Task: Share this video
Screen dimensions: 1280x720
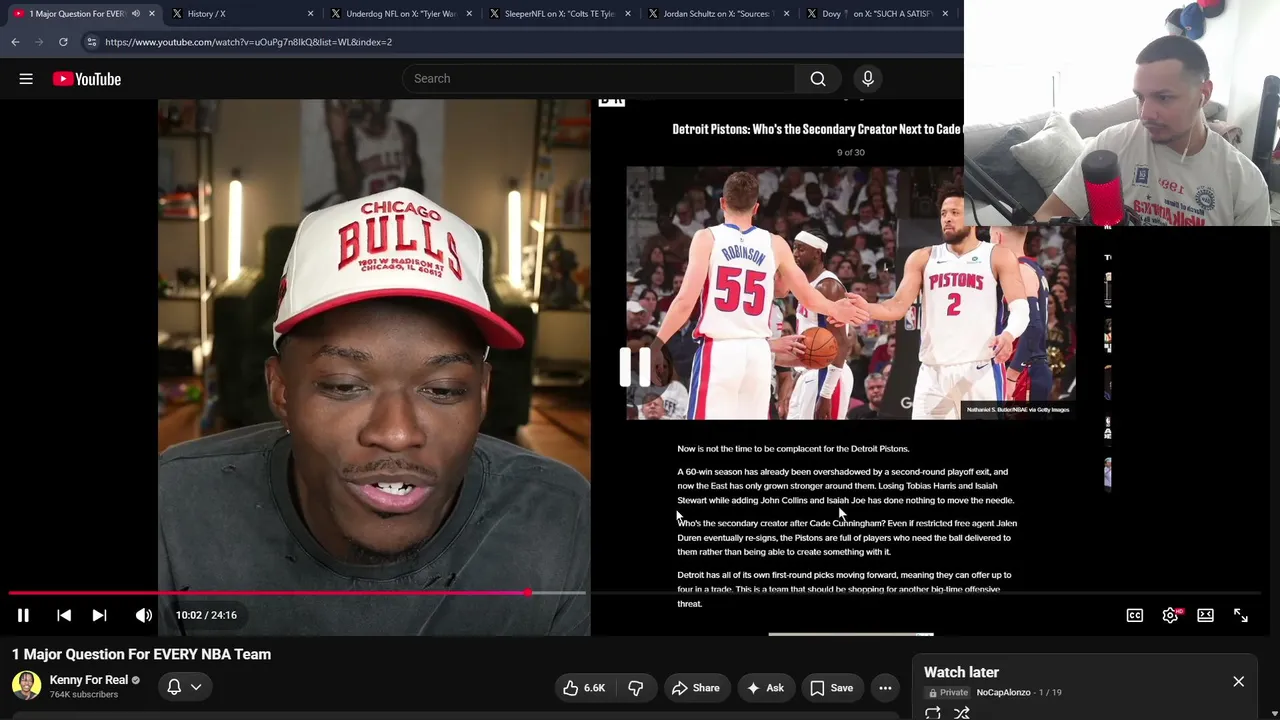Action: 696,688
